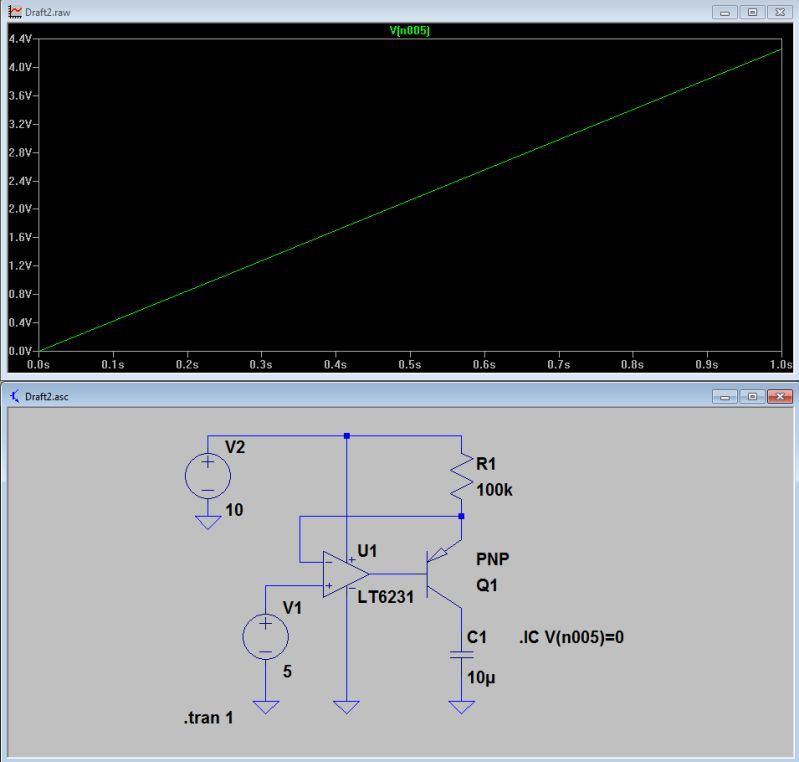Click the 1.0s label on the time axis

click(781, 364)
